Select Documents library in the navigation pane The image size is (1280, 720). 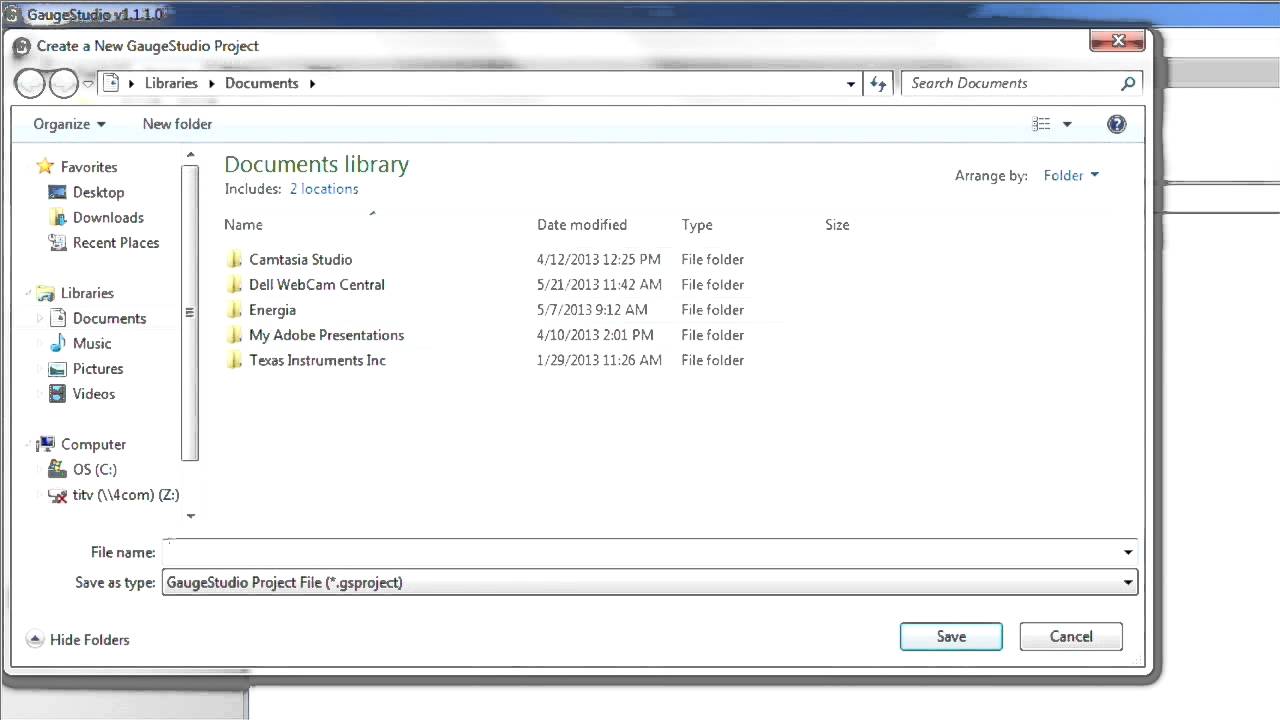tap(109, 318)
